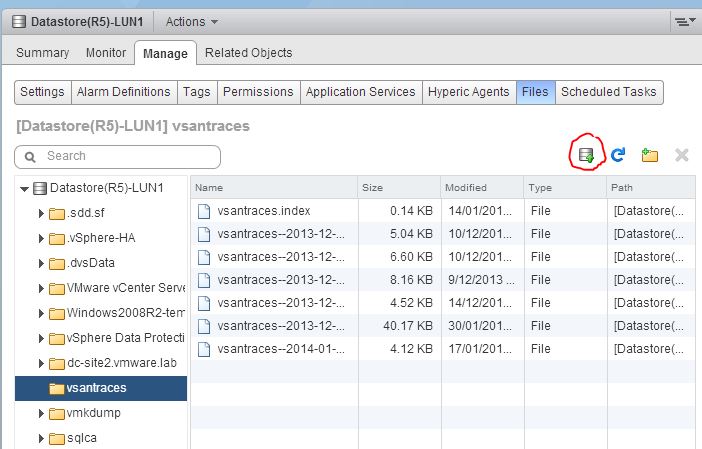Expand the vSphere Data Protection folder
Screen dimensions: 702x449
click(41, 338)
